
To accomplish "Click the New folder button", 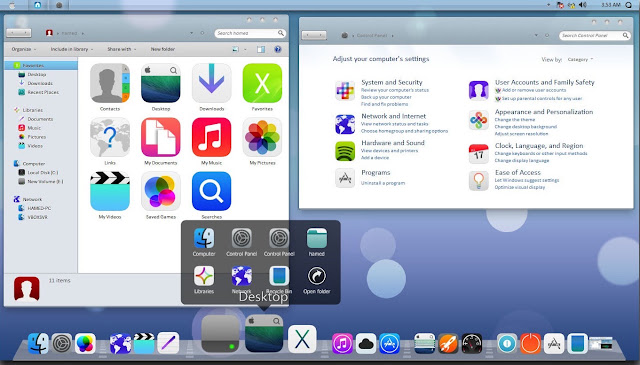I will [x=162, y=49].
